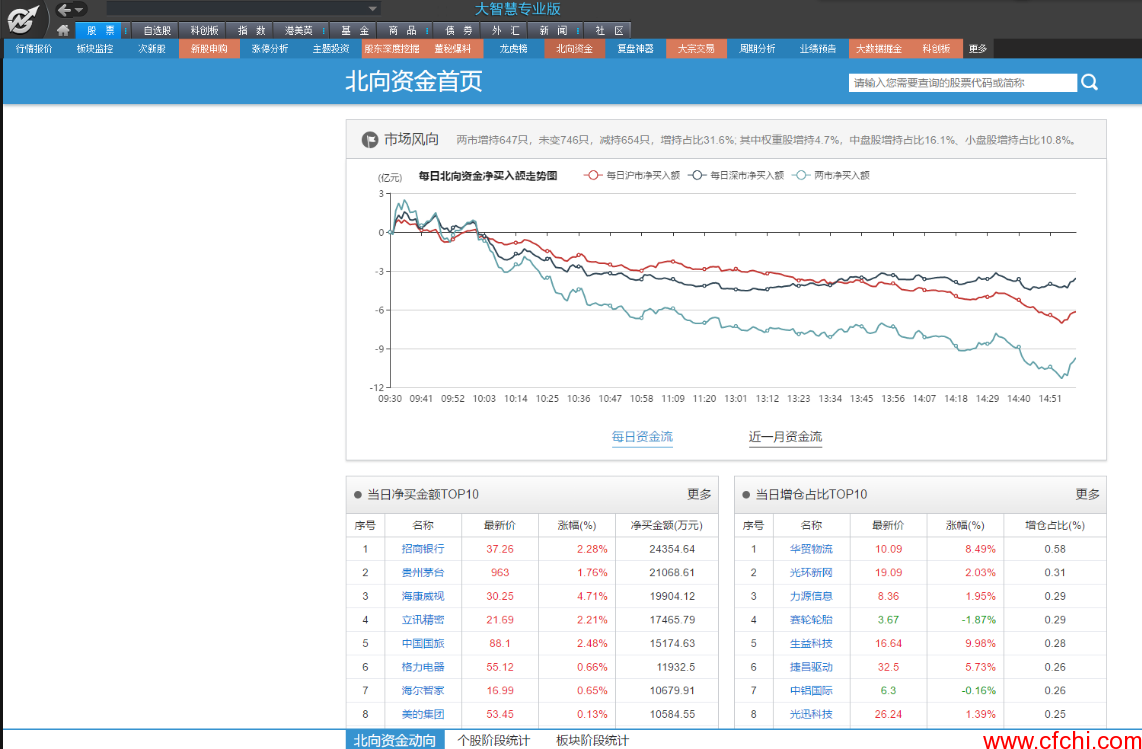Viewport: 1142px width, 749px height.
Task: Open submenu dots beside 港美英 tab
Action: pyautogui.click(x=323, y=31)
